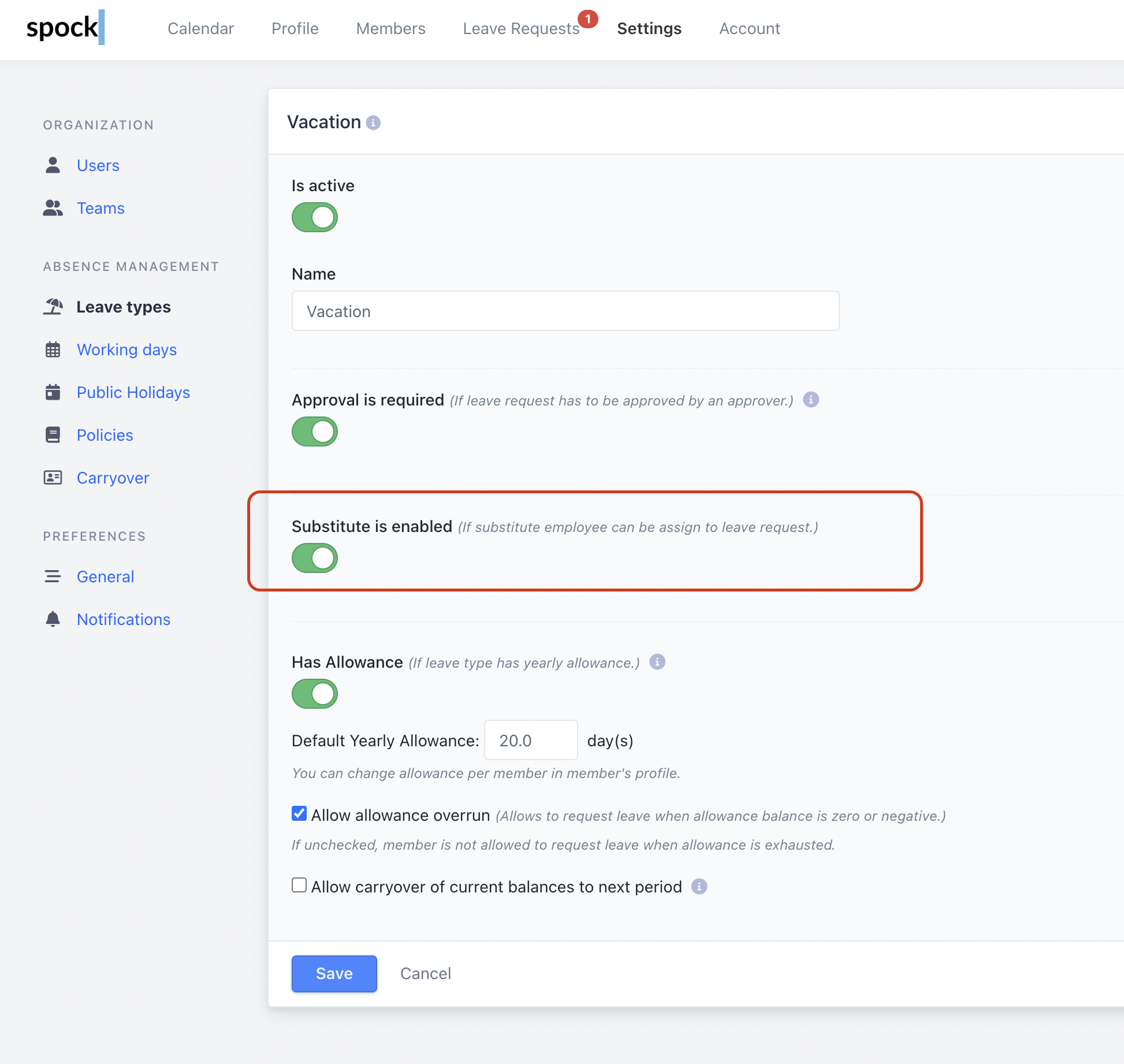Click info icon next to Has Allowance
The image size is (1124, 1064).
tap(657, 662)
